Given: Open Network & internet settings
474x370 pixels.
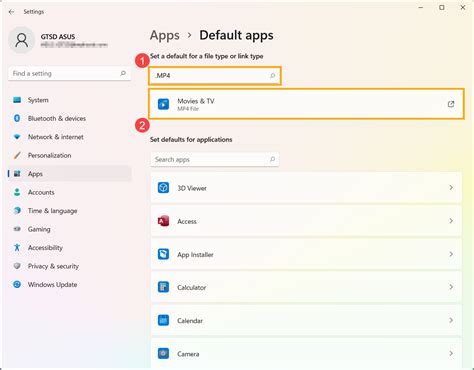Looking at the screenshot, I should [70, 137].
